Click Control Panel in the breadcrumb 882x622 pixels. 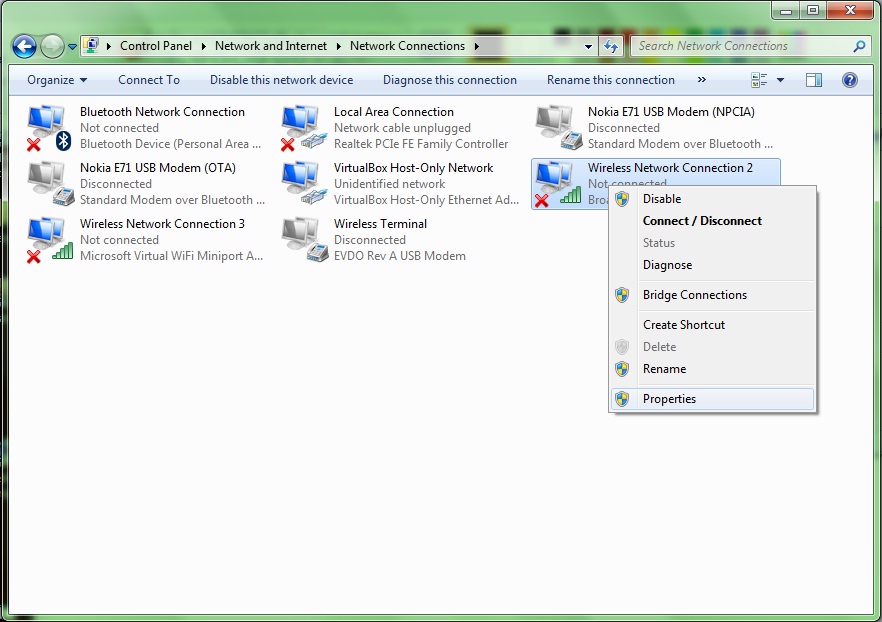point(156,46)
